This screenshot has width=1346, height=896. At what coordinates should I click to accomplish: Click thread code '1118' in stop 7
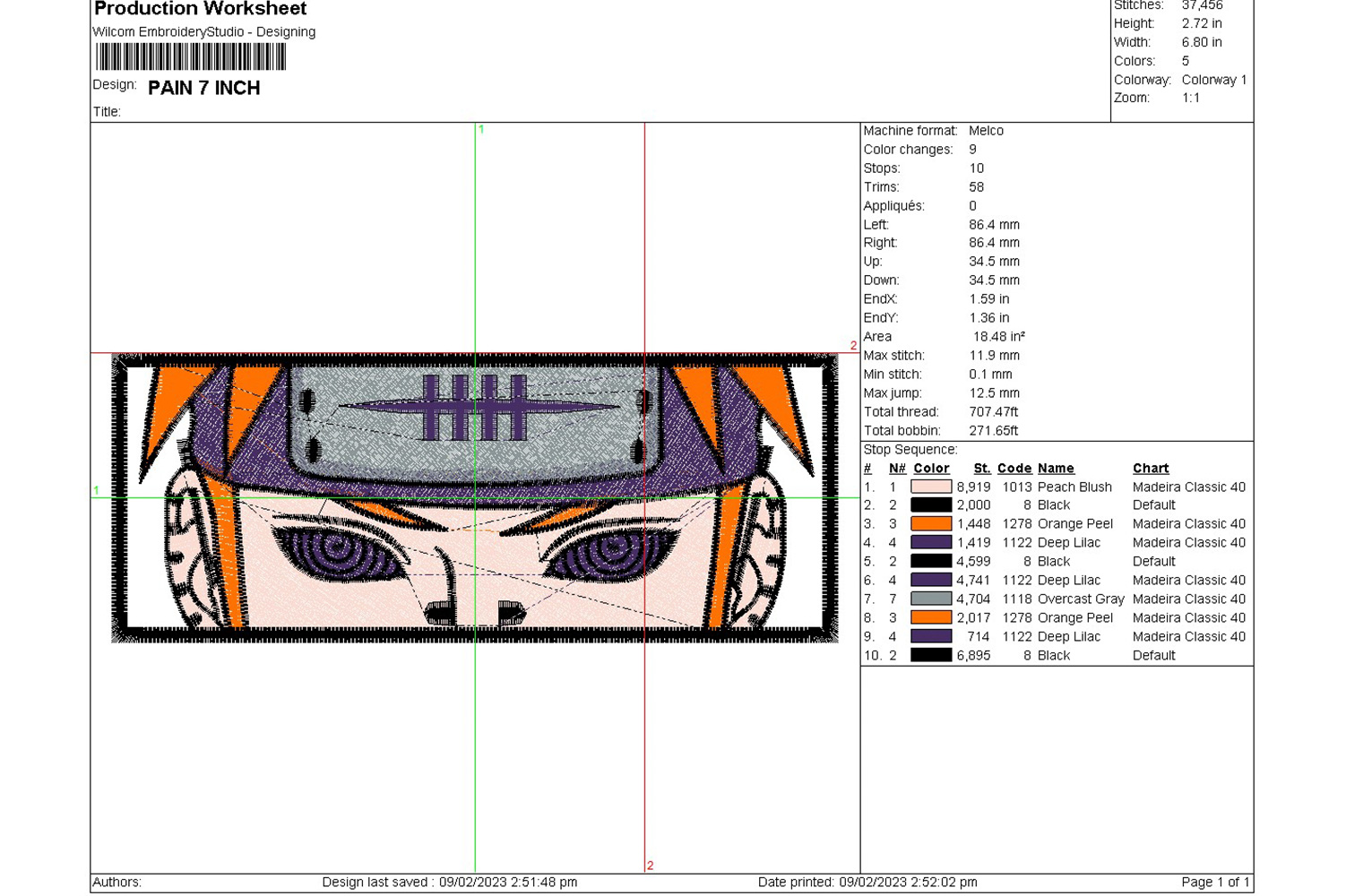[x=1017, y=599]
